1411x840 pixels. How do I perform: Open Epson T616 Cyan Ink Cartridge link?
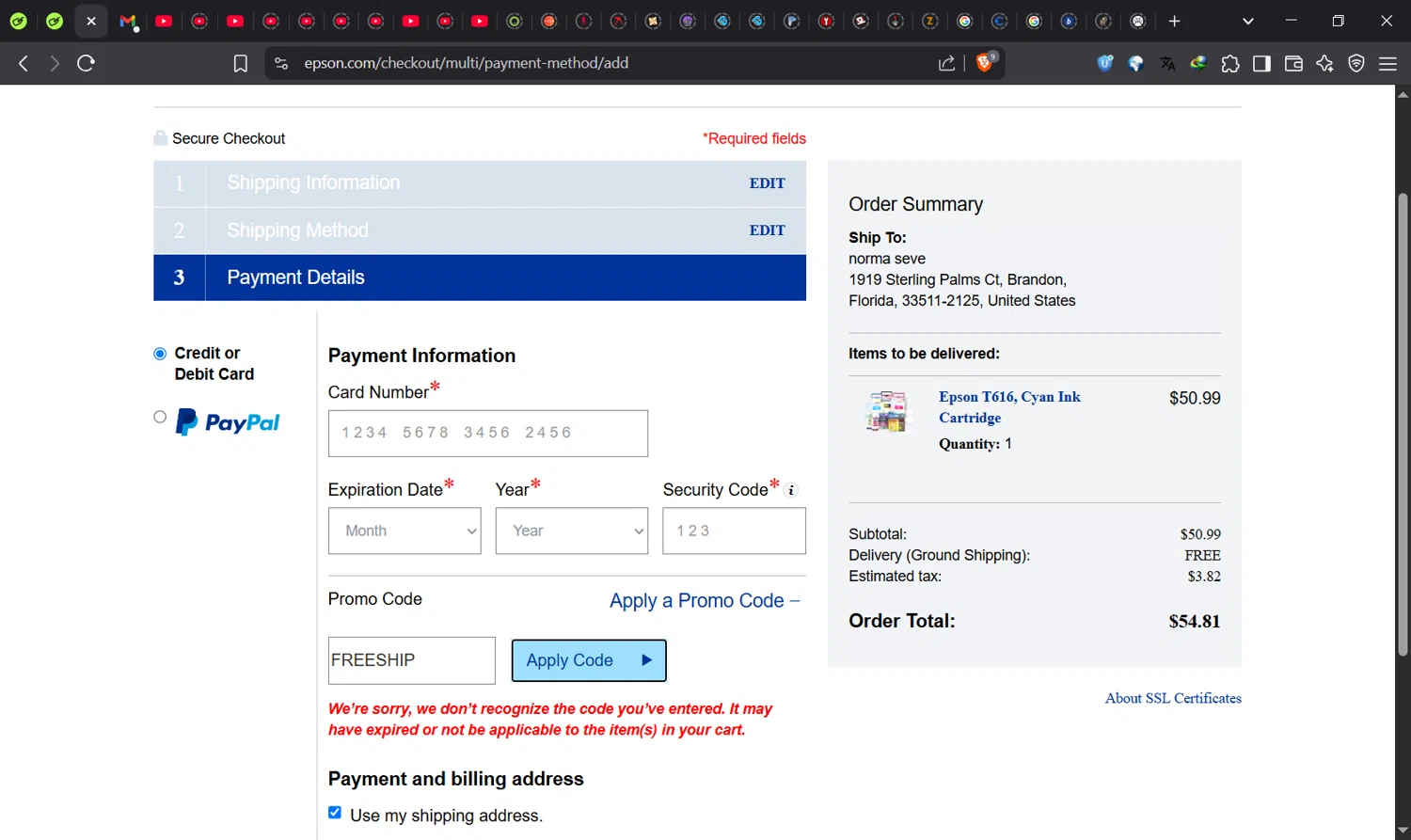(1009, 407)
